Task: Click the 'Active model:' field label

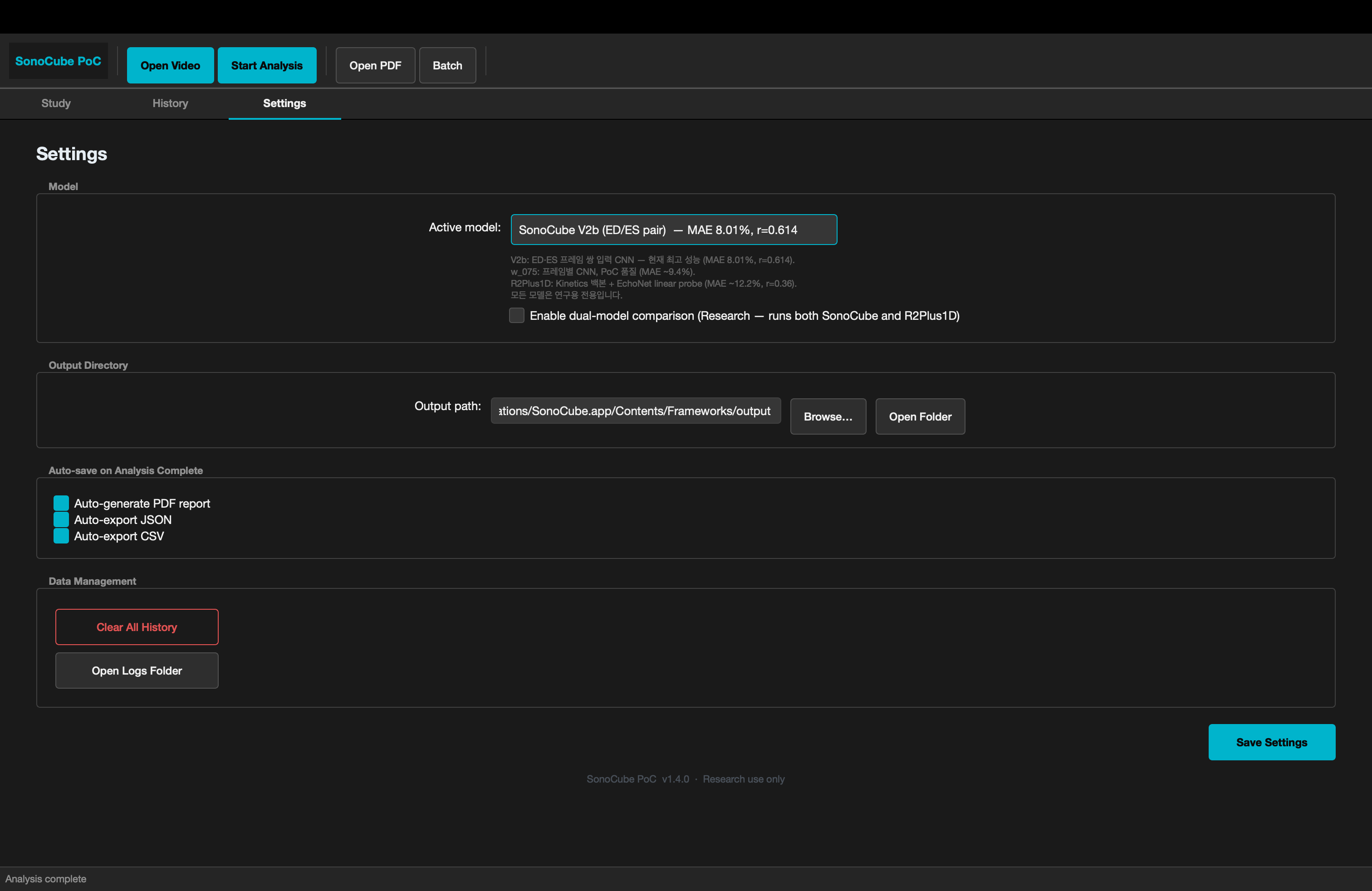Action: 465,227
